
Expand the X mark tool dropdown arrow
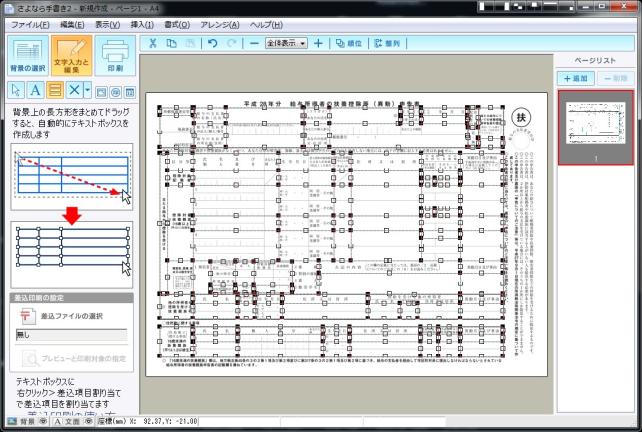point(87,90)
